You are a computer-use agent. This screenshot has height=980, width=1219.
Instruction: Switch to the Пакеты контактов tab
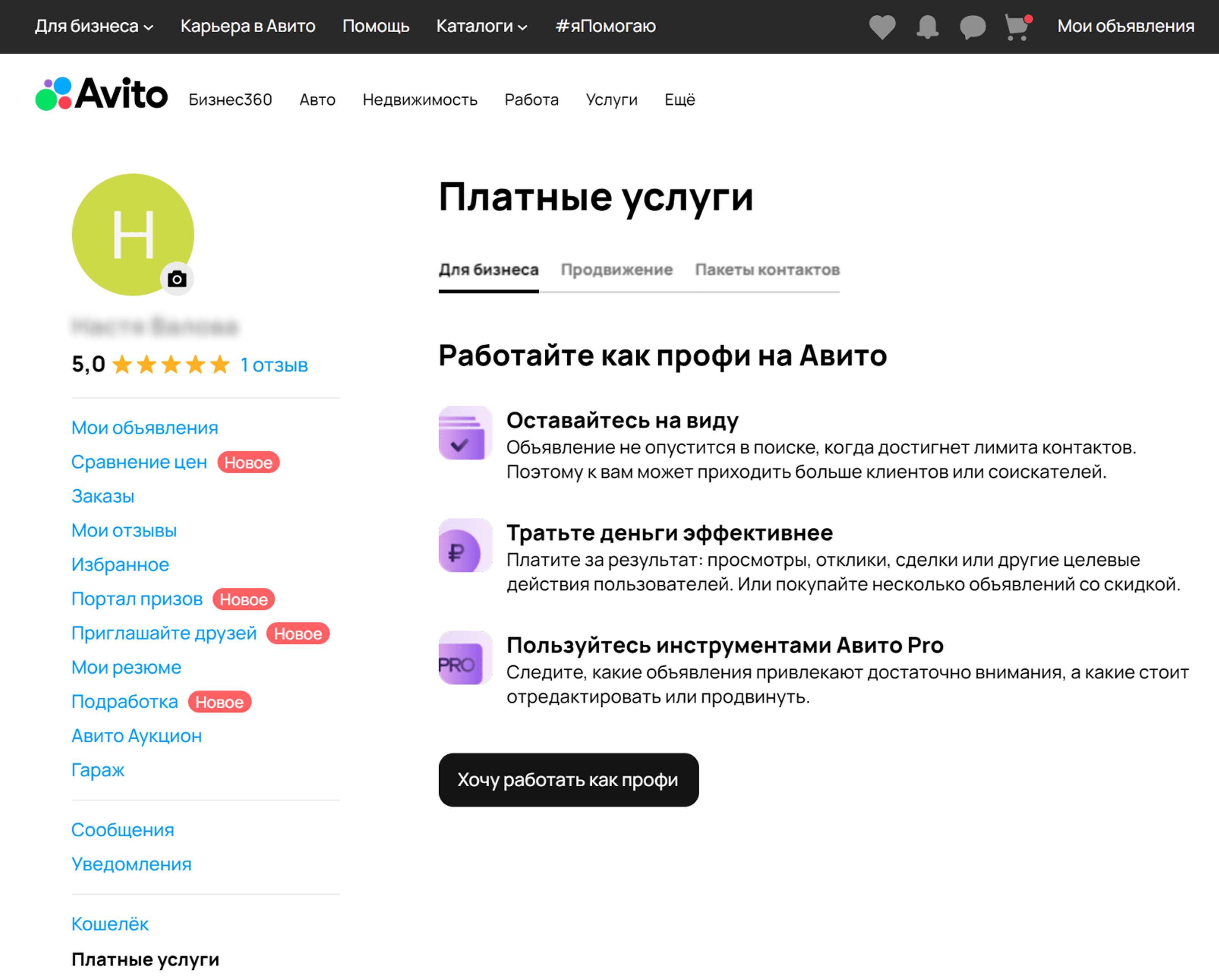(767, 270)
